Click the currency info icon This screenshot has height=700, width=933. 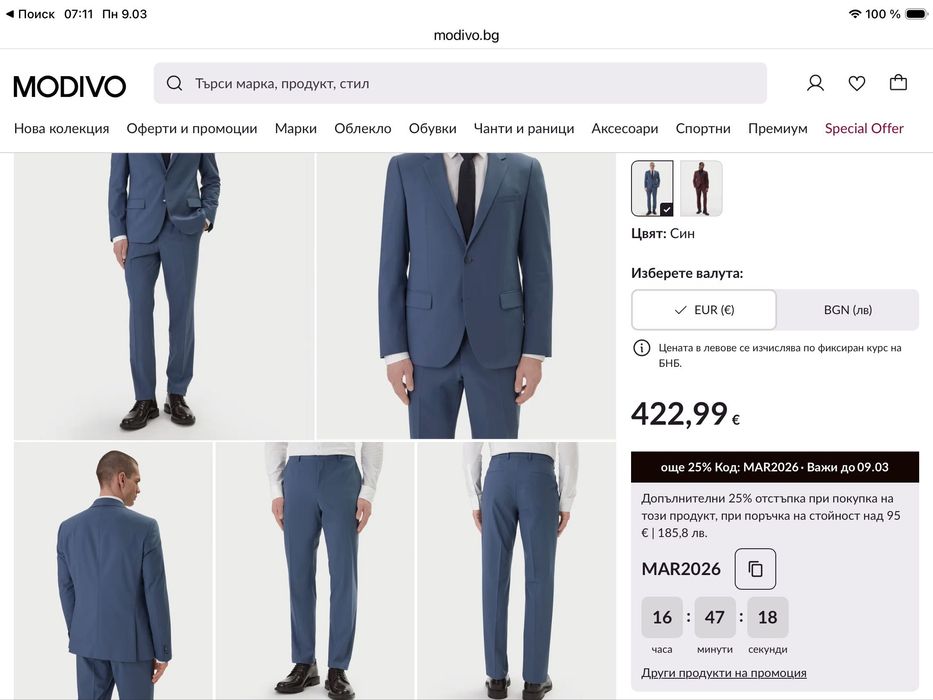[641, 348]
